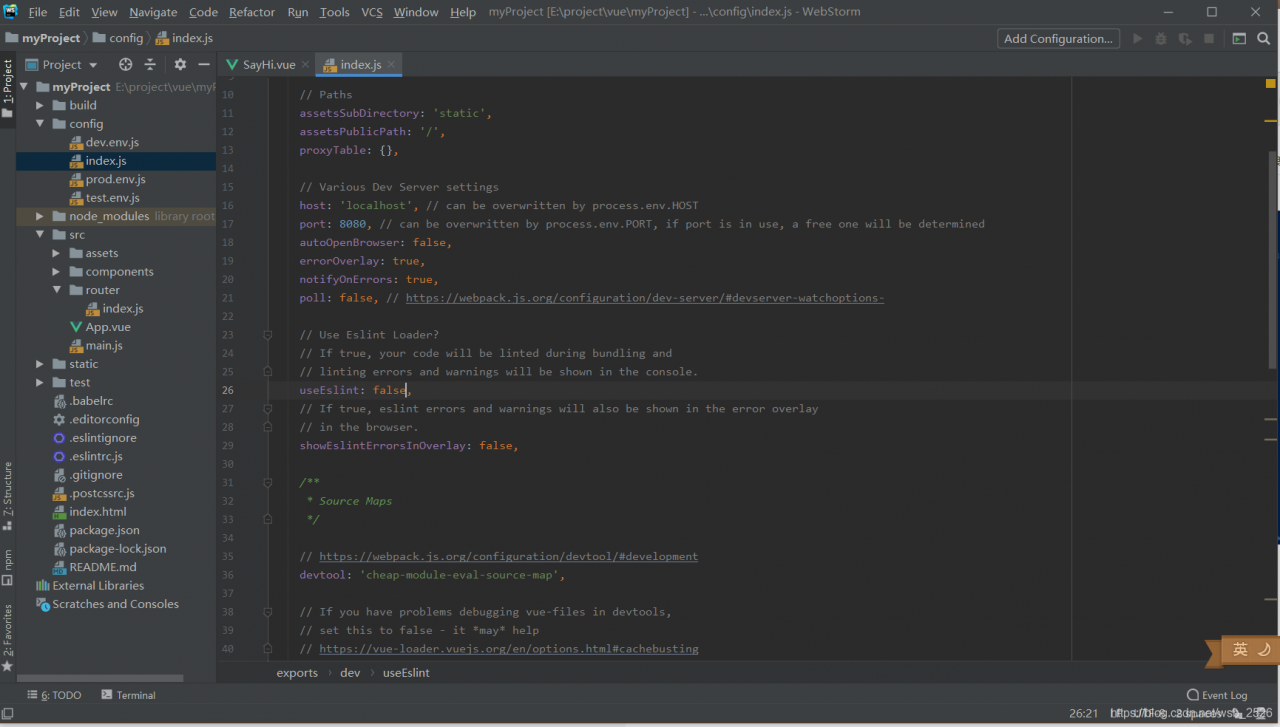The width and height of the screenshot is (1280, 727).
Task: Click the Run configuration play icon
Action: 1137,38
